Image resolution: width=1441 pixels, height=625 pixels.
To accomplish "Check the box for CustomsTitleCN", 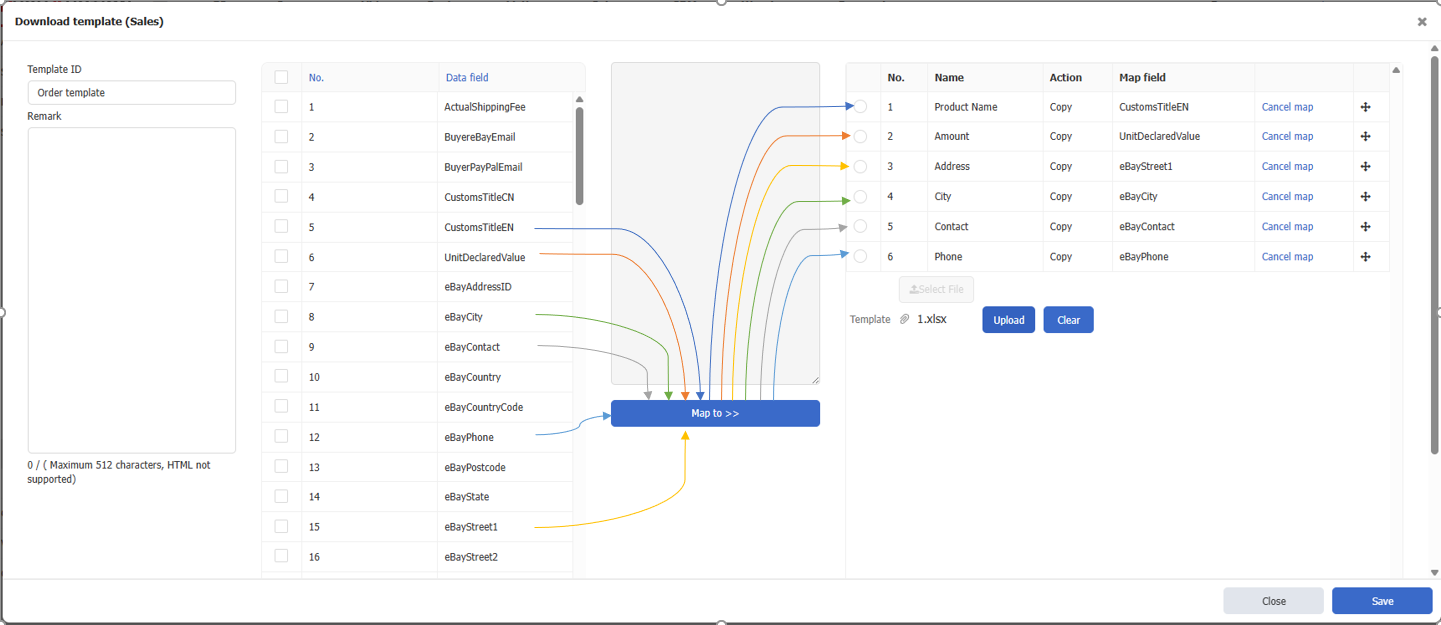I will point(281,196).
